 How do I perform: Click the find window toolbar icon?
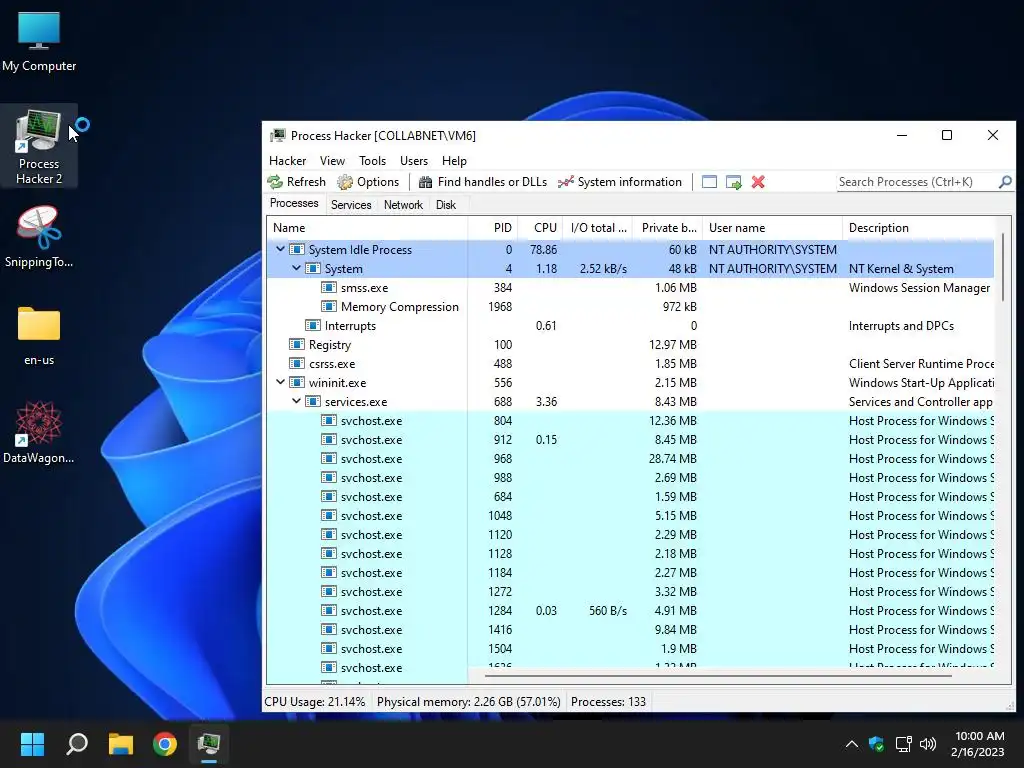point(709,182)
